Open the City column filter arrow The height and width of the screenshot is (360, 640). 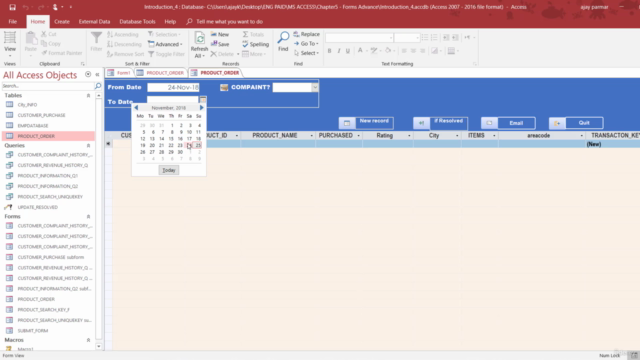[457, 136]
